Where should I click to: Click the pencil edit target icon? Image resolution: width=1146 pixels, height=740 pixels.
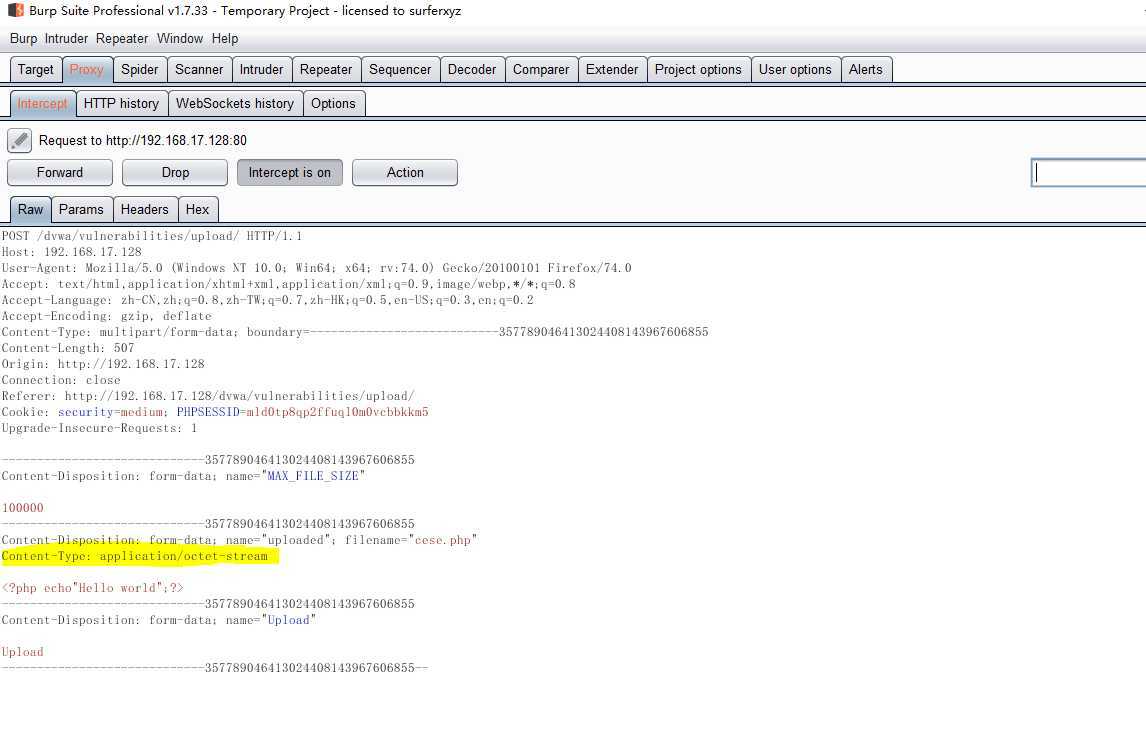point(20,140)
